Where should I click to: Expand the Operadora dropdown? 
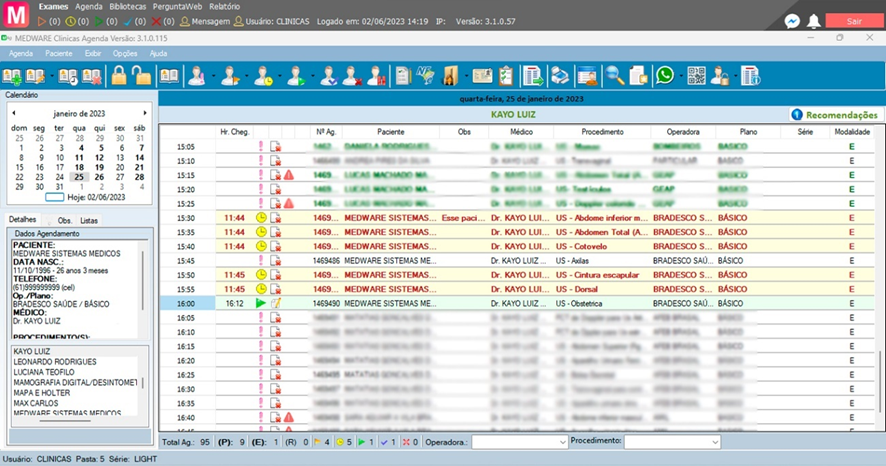click(x=561, y=442)
